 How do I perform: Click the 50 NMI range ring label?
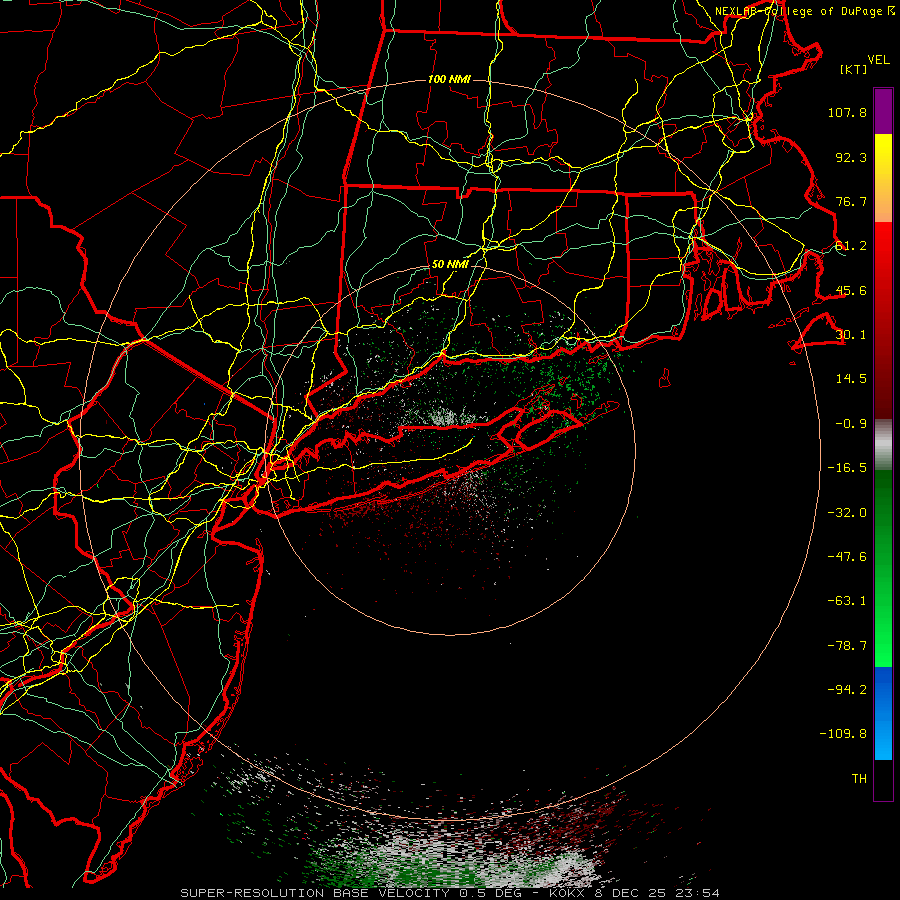pos(450,265)
